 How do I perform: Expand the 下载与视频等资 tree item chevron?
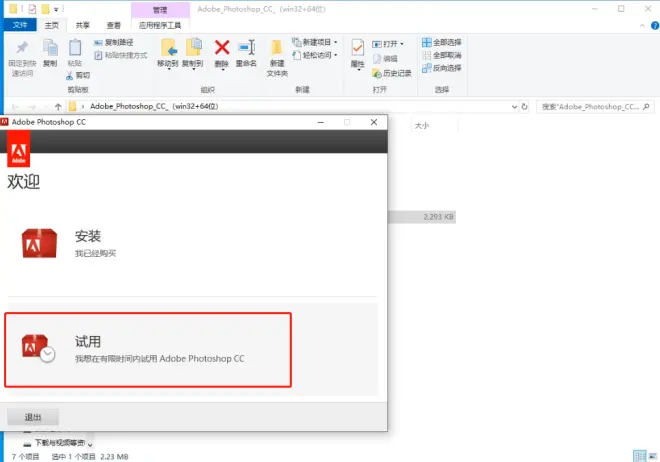pos(90,443)
